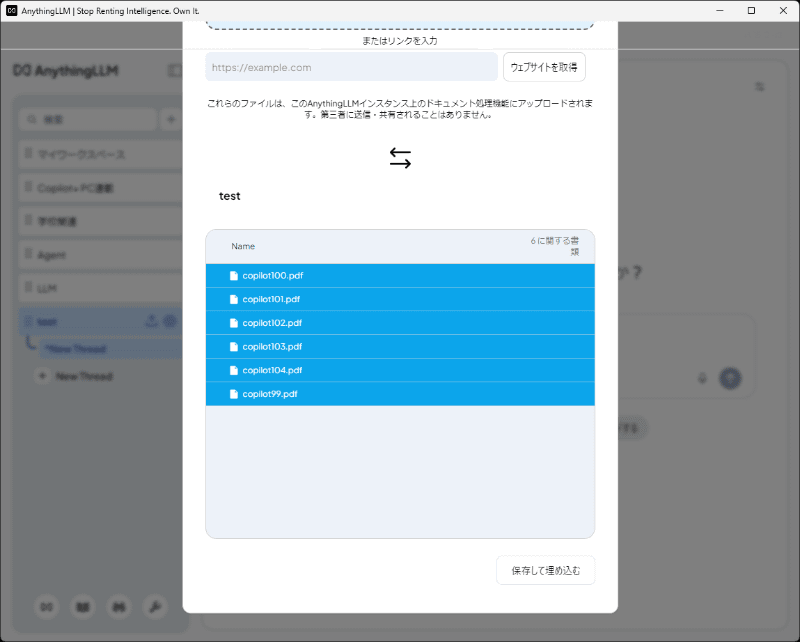Image resolution: width=800 pixels, height=642 pixels.
Task: Click the ウェブサイトを取得 button
Action: tap(544, 67)
